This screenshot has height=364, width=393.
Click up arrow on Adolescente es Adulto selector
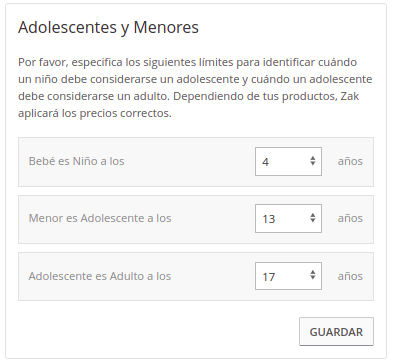coord(313,272)
